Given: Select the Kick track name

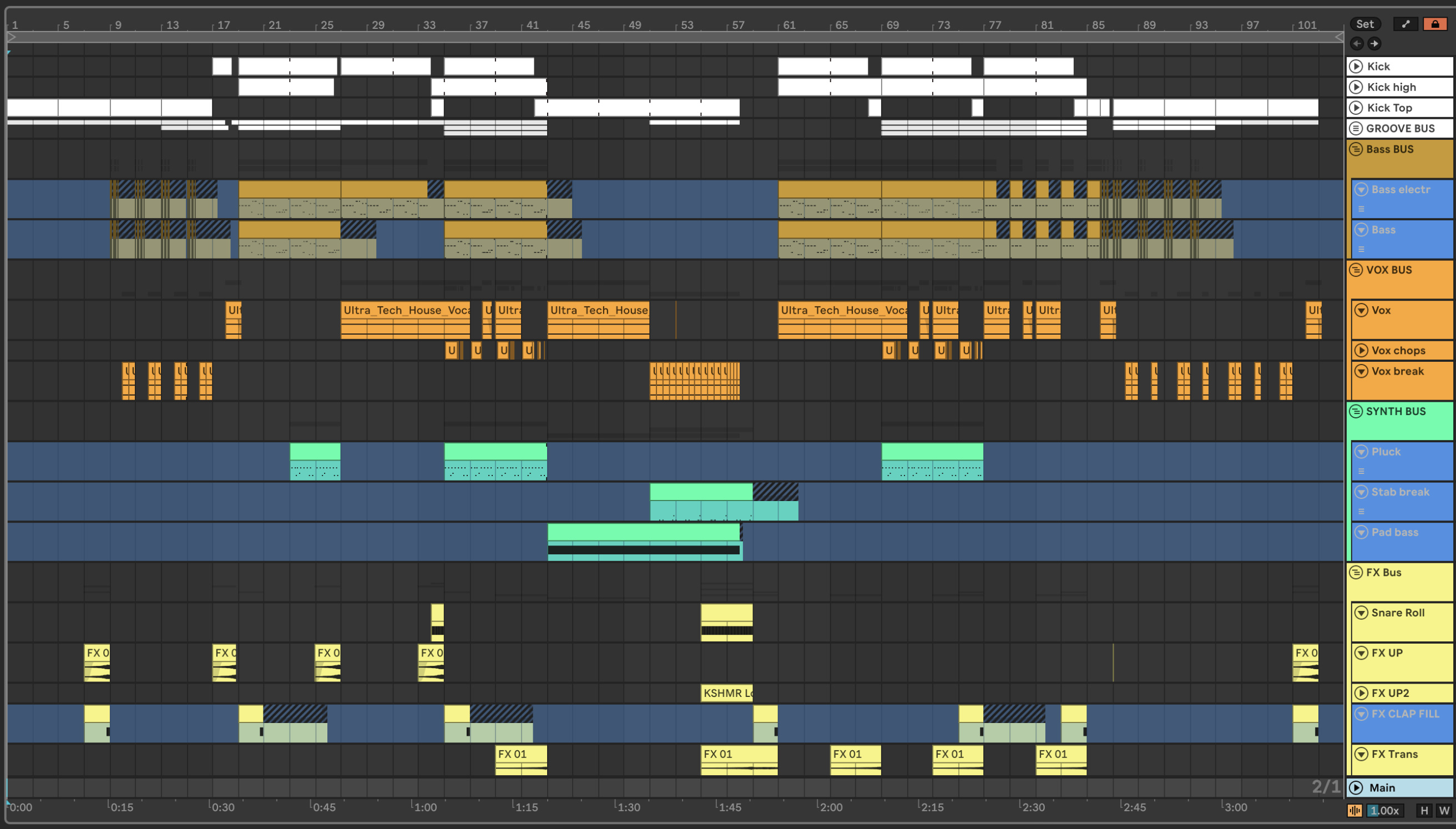Looking at the screenshot, I should click(1378, 67).
